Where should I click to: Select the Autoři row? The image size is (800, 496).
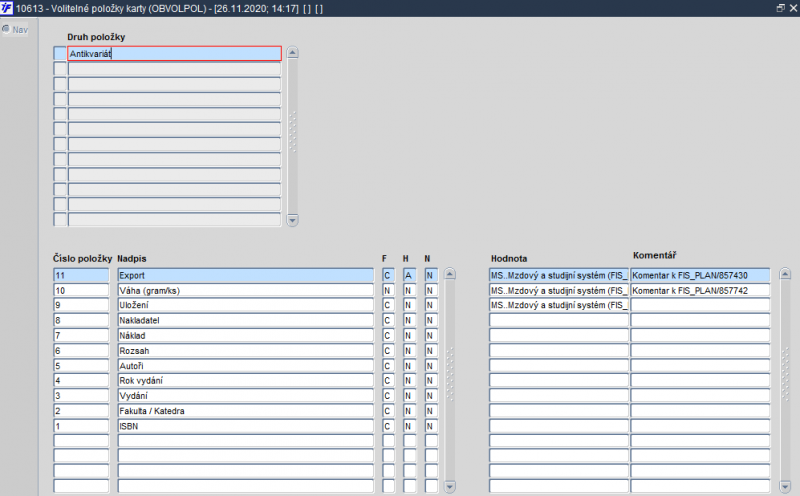245,366
